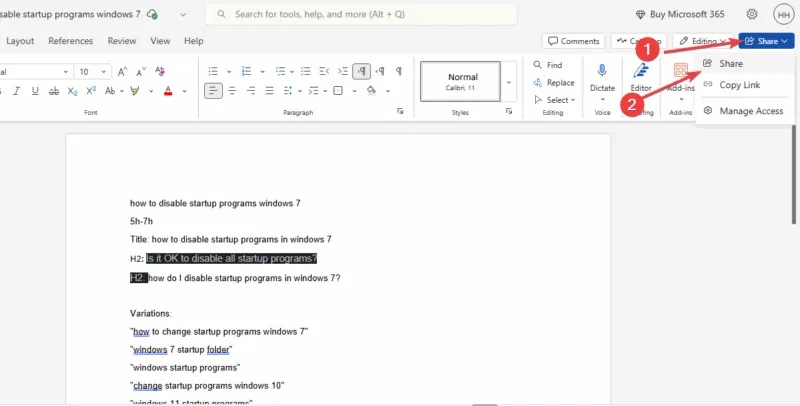Align text left
The height and width of the screenshot is (406, 800).
point(213,91)
